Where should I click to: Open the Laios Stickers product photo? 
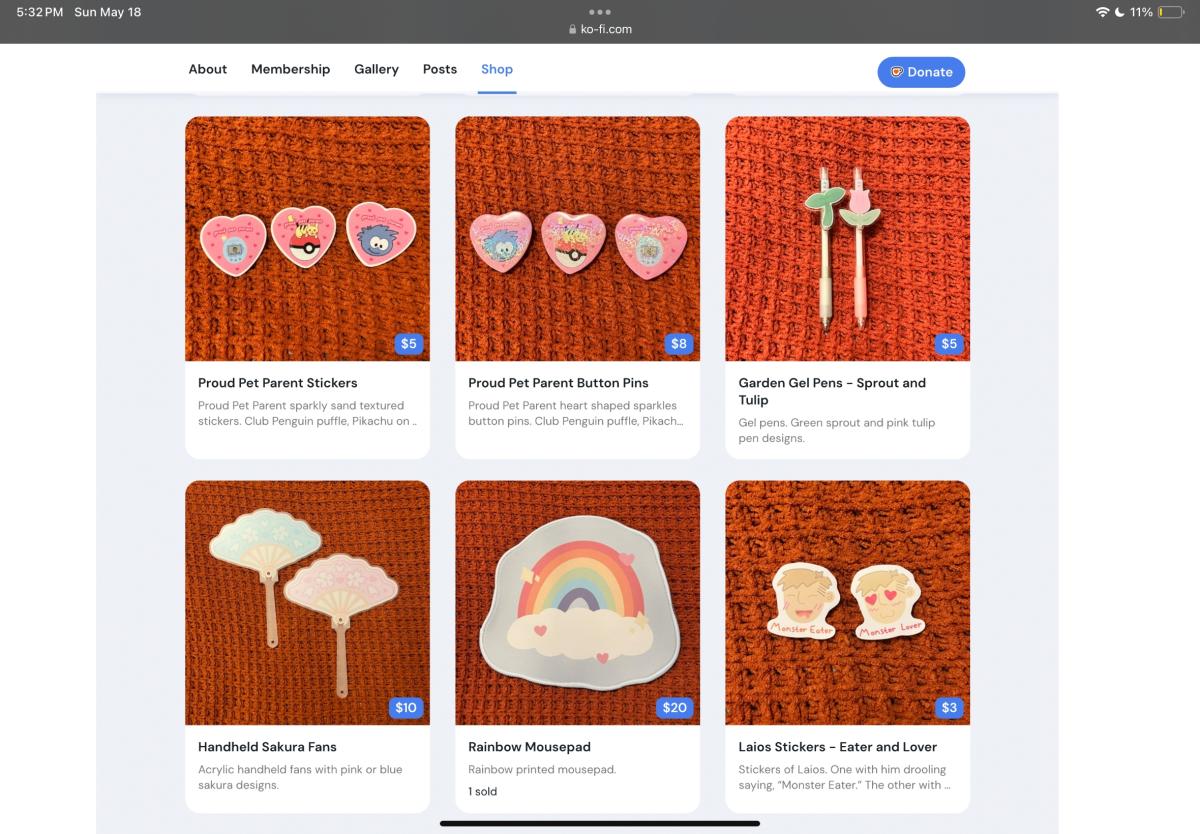[x=848, y=603]
